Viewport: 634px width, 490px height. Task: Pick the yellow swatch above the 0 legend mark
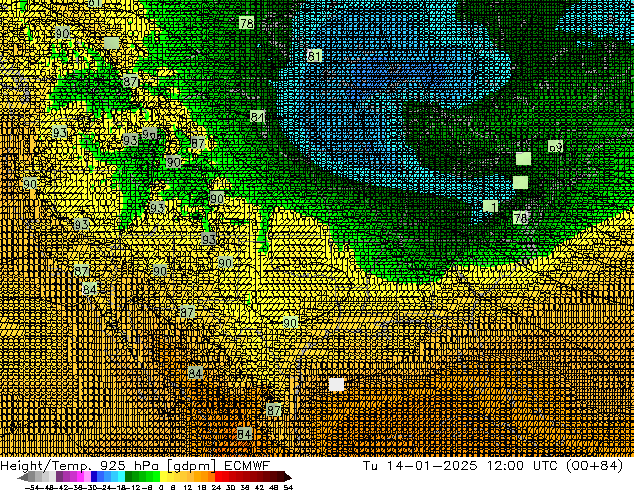(163, 477)
